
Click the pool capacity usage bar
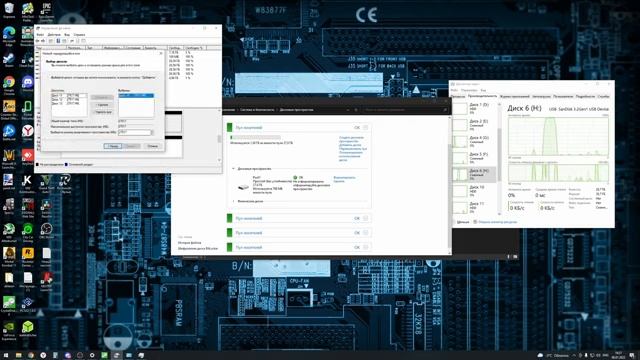256,138
